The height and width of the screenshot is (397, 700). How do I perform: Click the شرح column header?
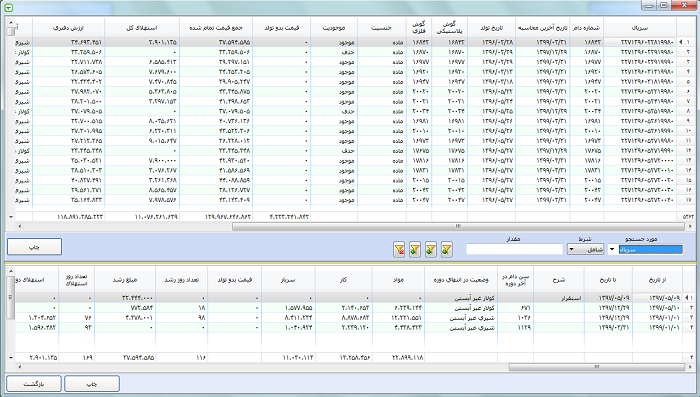(558, 280)
